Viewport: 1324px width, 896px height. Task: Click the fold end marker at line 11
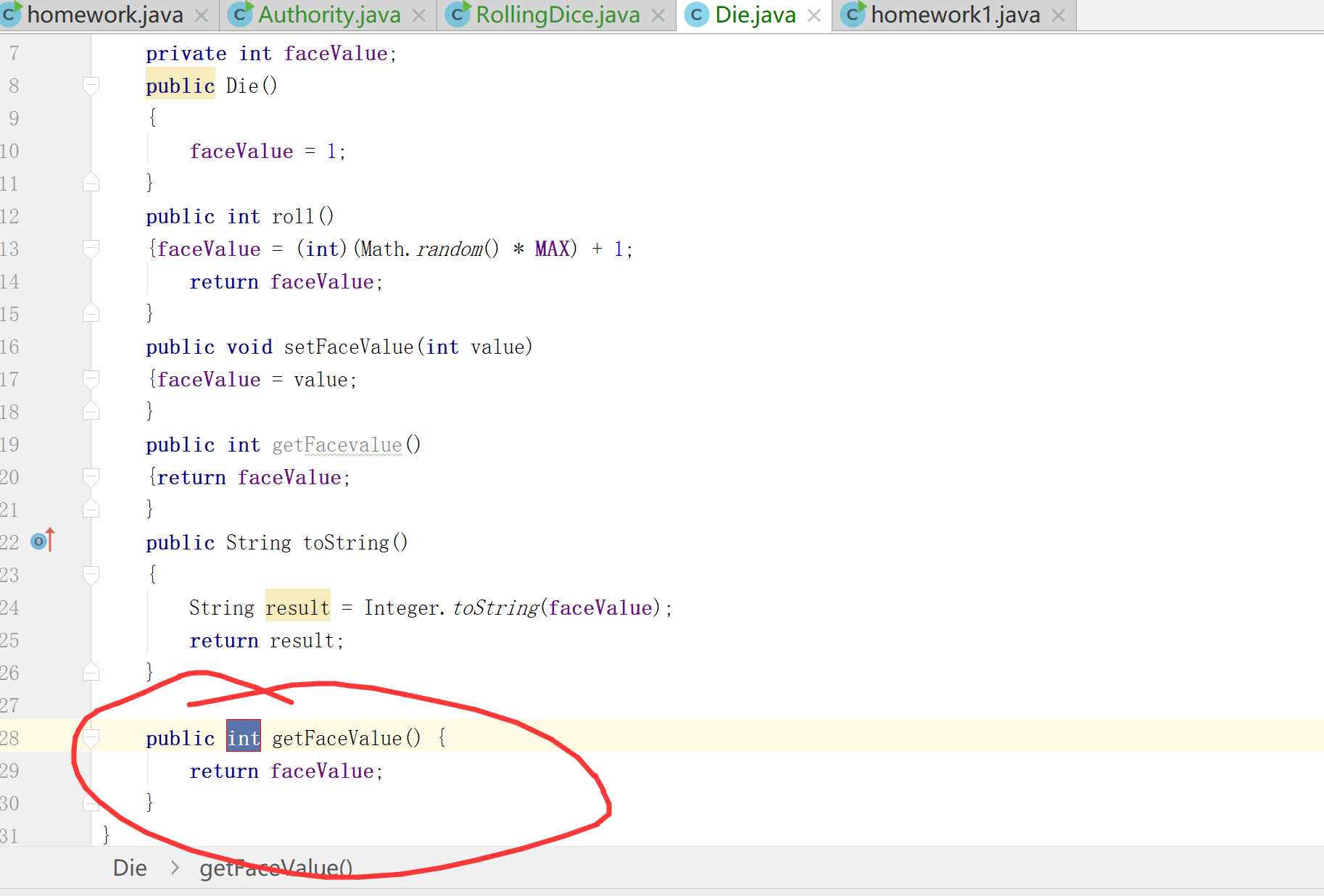click(91, 183)
